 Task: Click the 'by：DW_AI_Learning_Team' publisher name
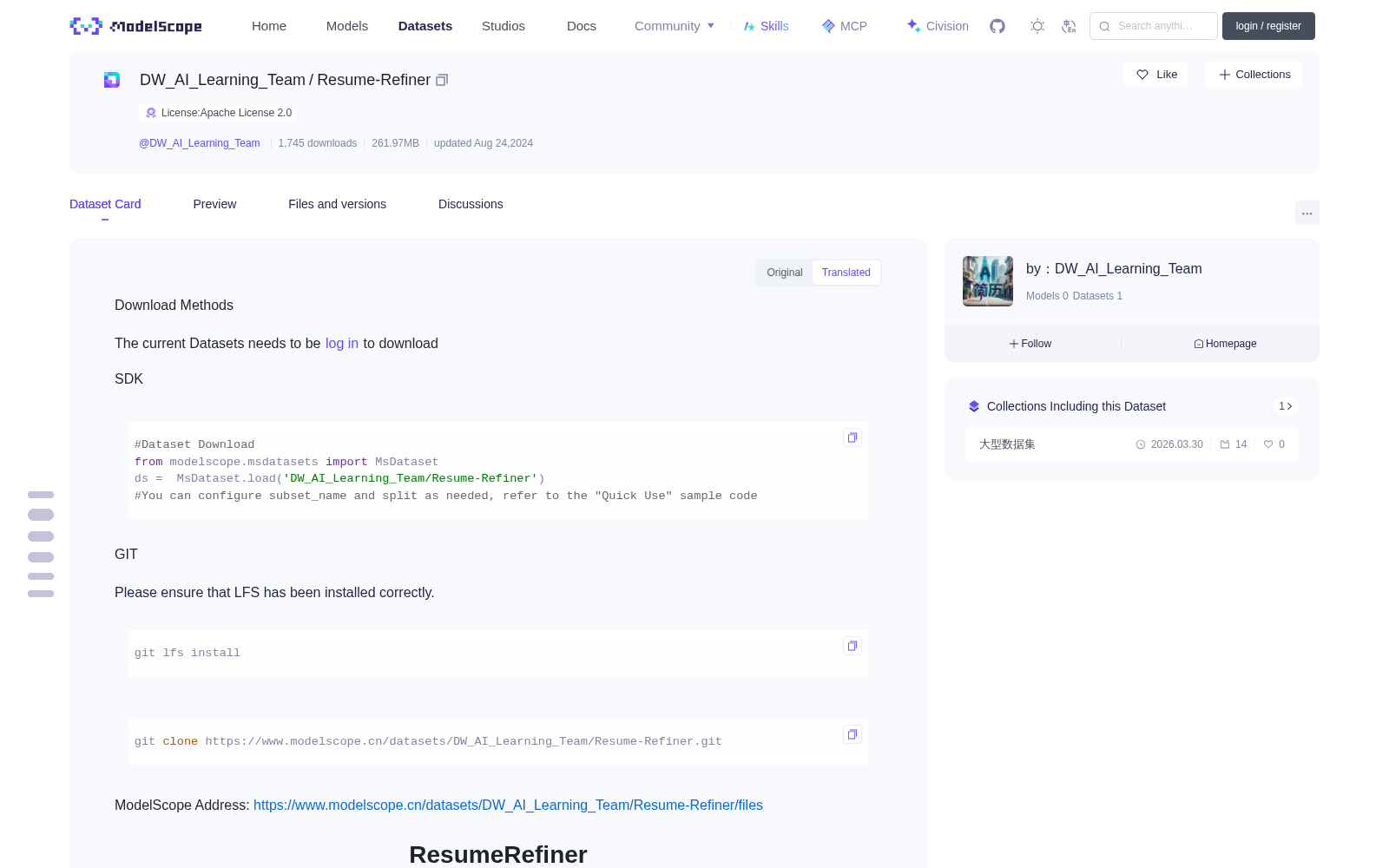click(1114, 269)
